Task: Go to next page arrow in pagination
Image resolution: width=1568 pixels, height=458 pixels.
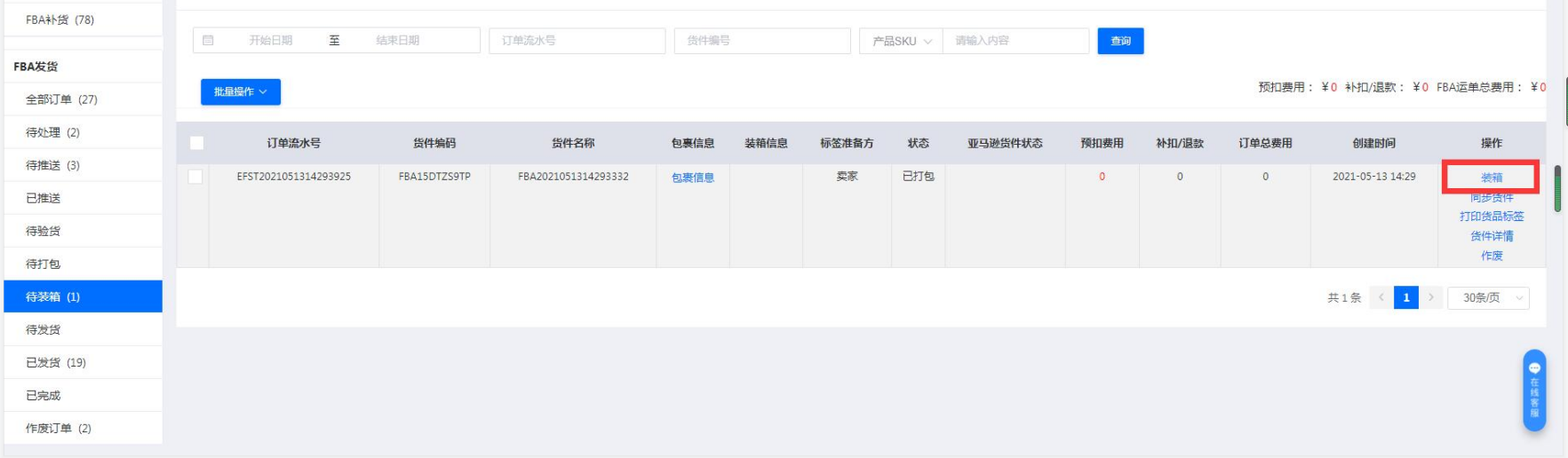Action: tap(1430, 298)
